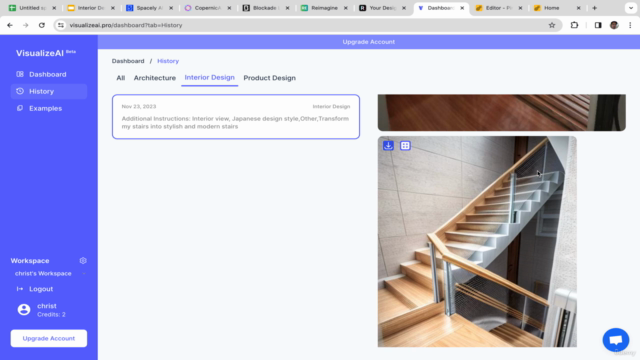Click the christ user avatar icon
Image resolution: width=640 pixels, height=360 pixels.
[x=24, y=309]
